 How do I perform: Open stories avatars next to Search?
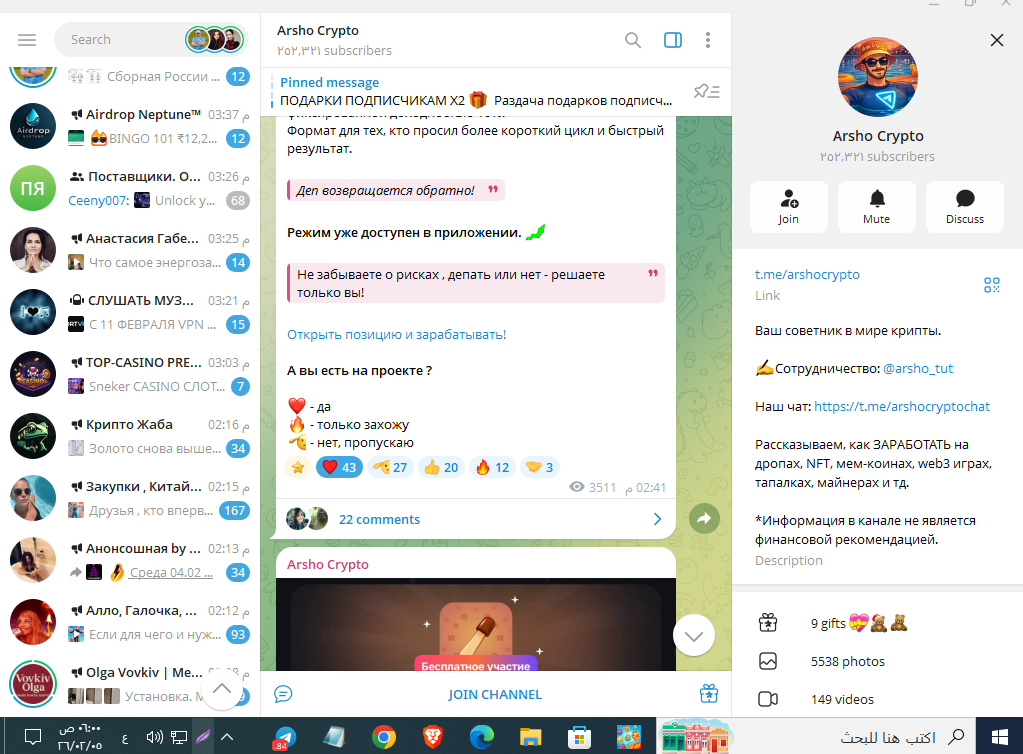click(x=215, y=40)
